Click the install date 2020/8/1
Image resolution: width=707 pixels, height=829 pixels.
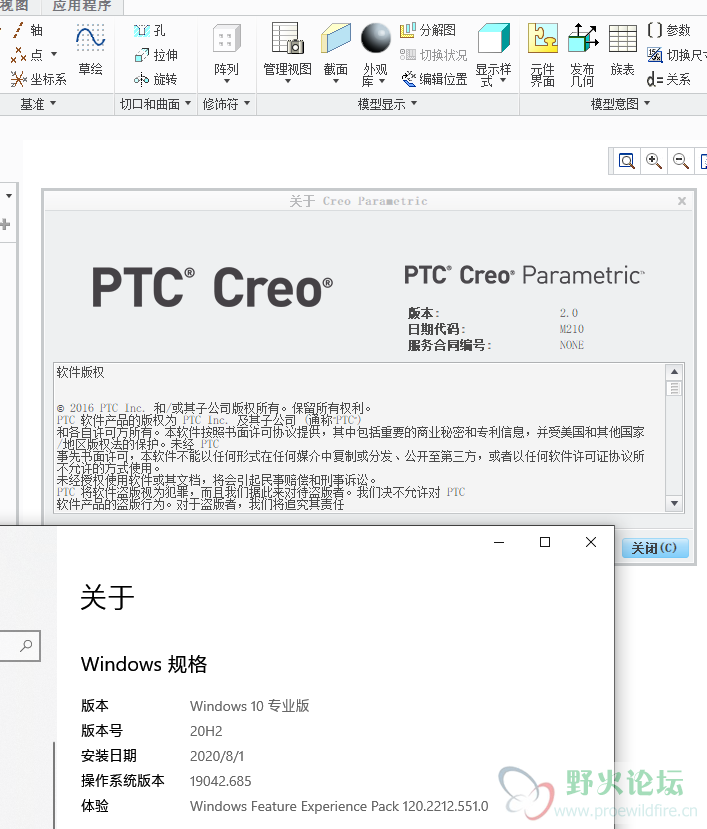coord(217,756)
